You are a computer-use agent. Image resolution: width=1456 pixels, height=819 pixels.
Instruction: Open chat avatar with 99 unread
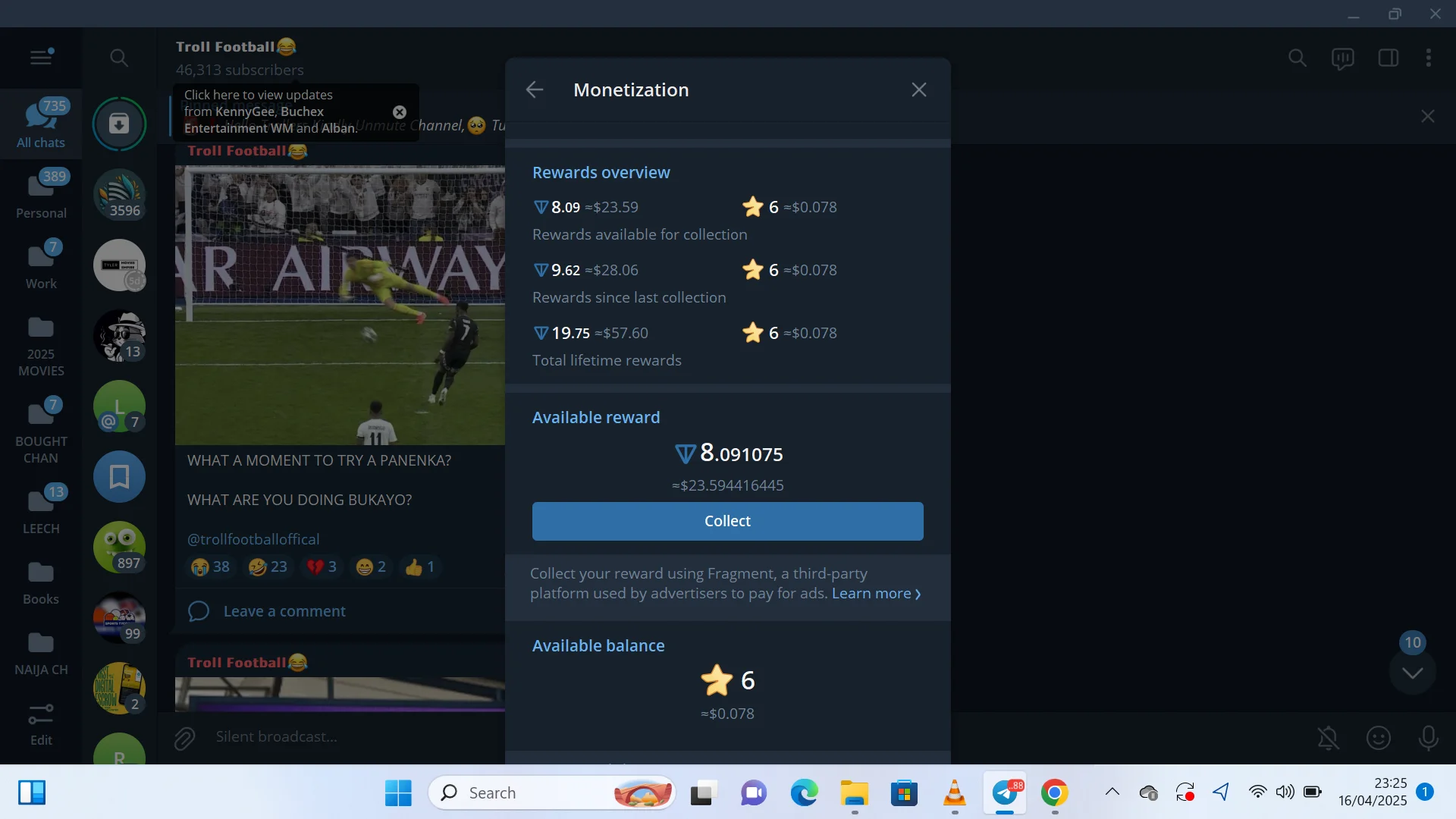click(x=119, y=617)
